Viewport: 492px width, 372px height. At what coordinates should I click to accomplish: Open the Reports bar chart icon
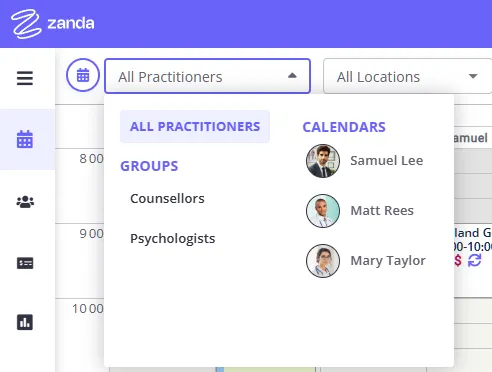click(x=25, y=322)
